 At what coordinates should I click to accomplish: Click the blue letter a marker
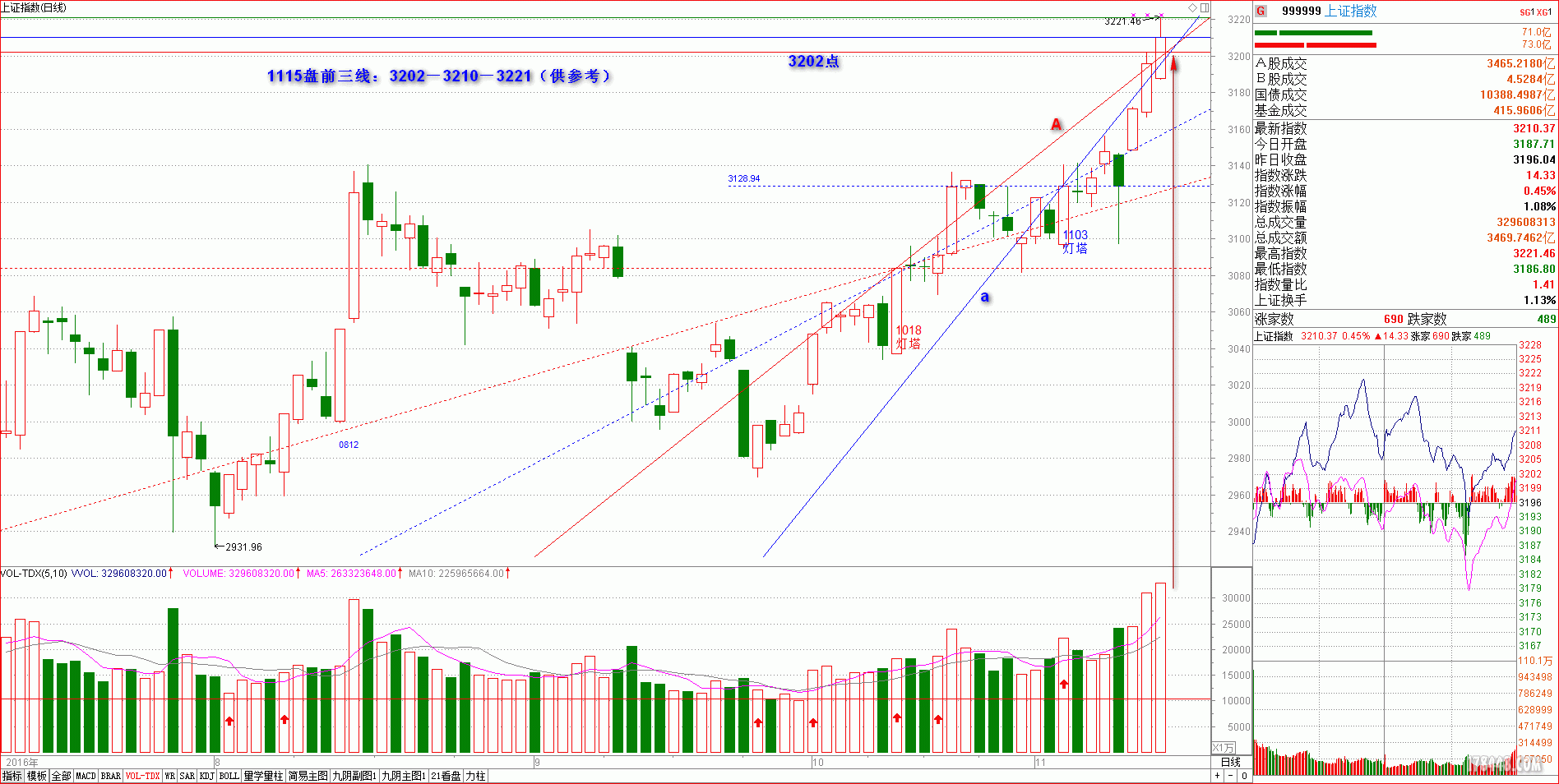point(985,297)
